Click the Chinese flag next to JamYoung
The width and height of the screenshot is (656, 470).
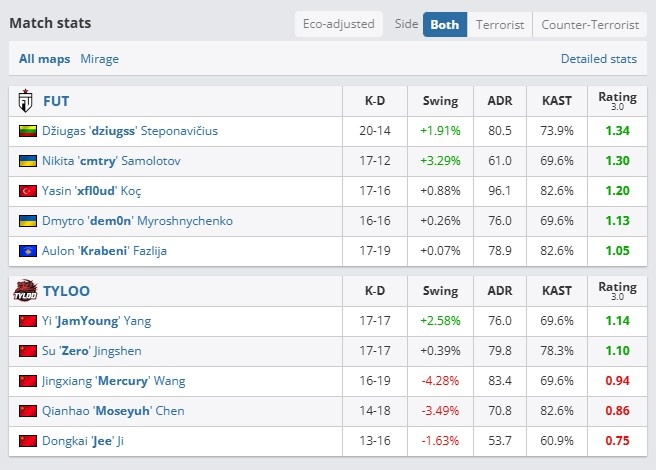[x=28, y=321]
